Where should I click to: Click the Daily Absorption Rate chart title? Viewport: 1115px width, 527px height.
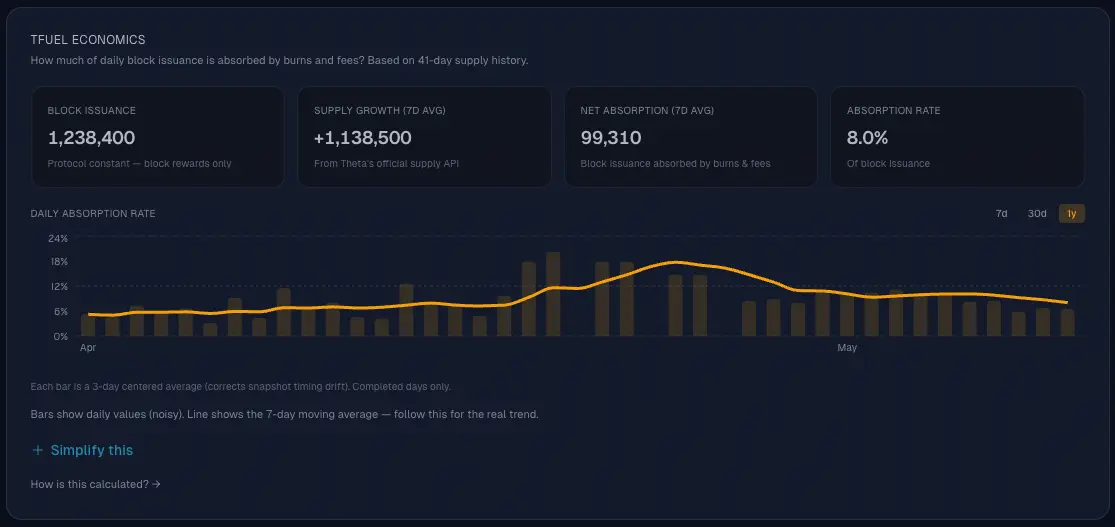pos(93,213)
